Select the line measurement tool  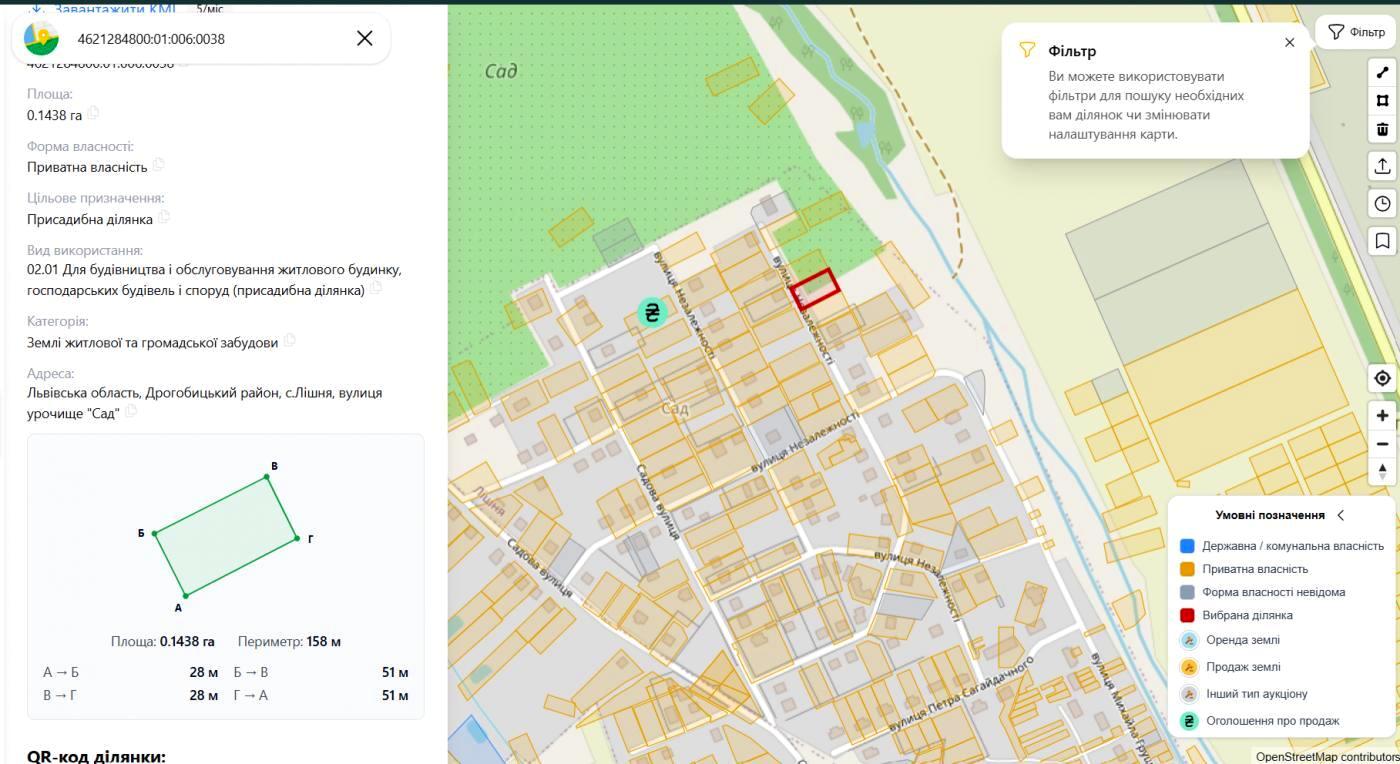pyautogui.click(x=1382, y=72)
